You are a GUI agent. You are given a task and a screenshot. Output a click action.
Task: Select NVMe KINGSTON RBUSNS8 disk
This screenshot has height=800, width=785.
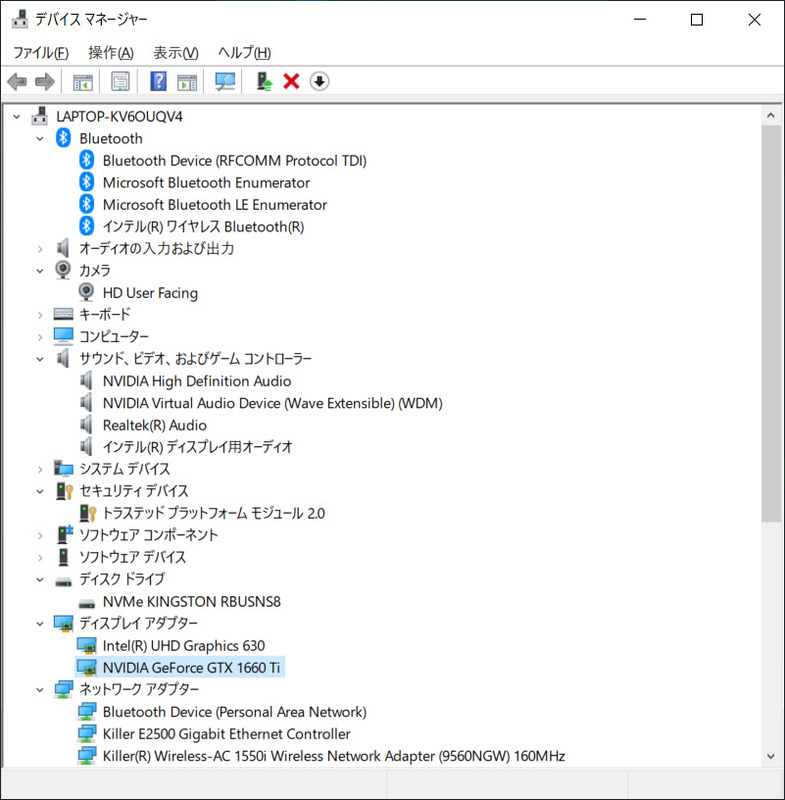click(x=191, y=602)
